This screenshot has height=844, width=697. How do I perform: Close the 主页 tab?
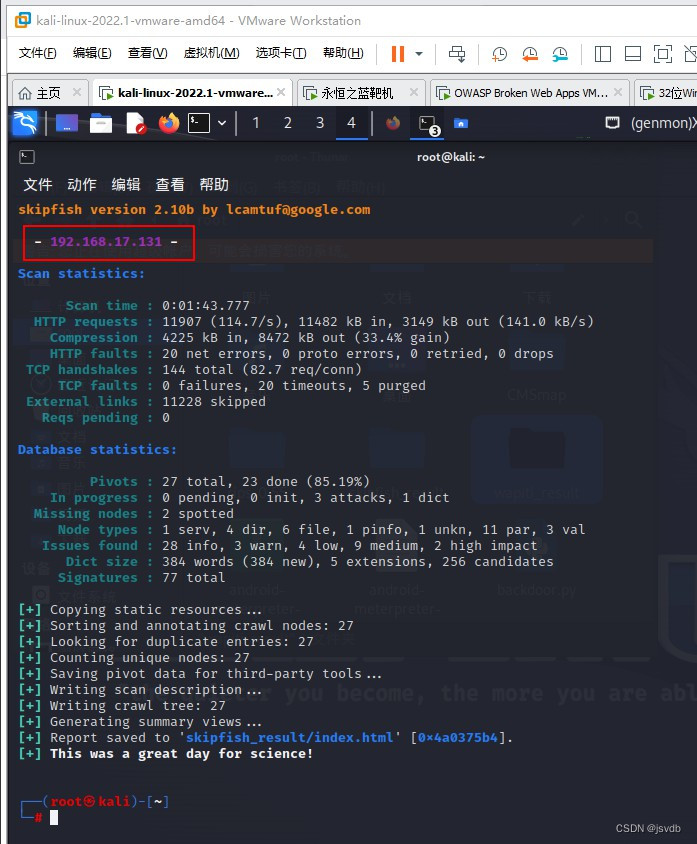77,92
